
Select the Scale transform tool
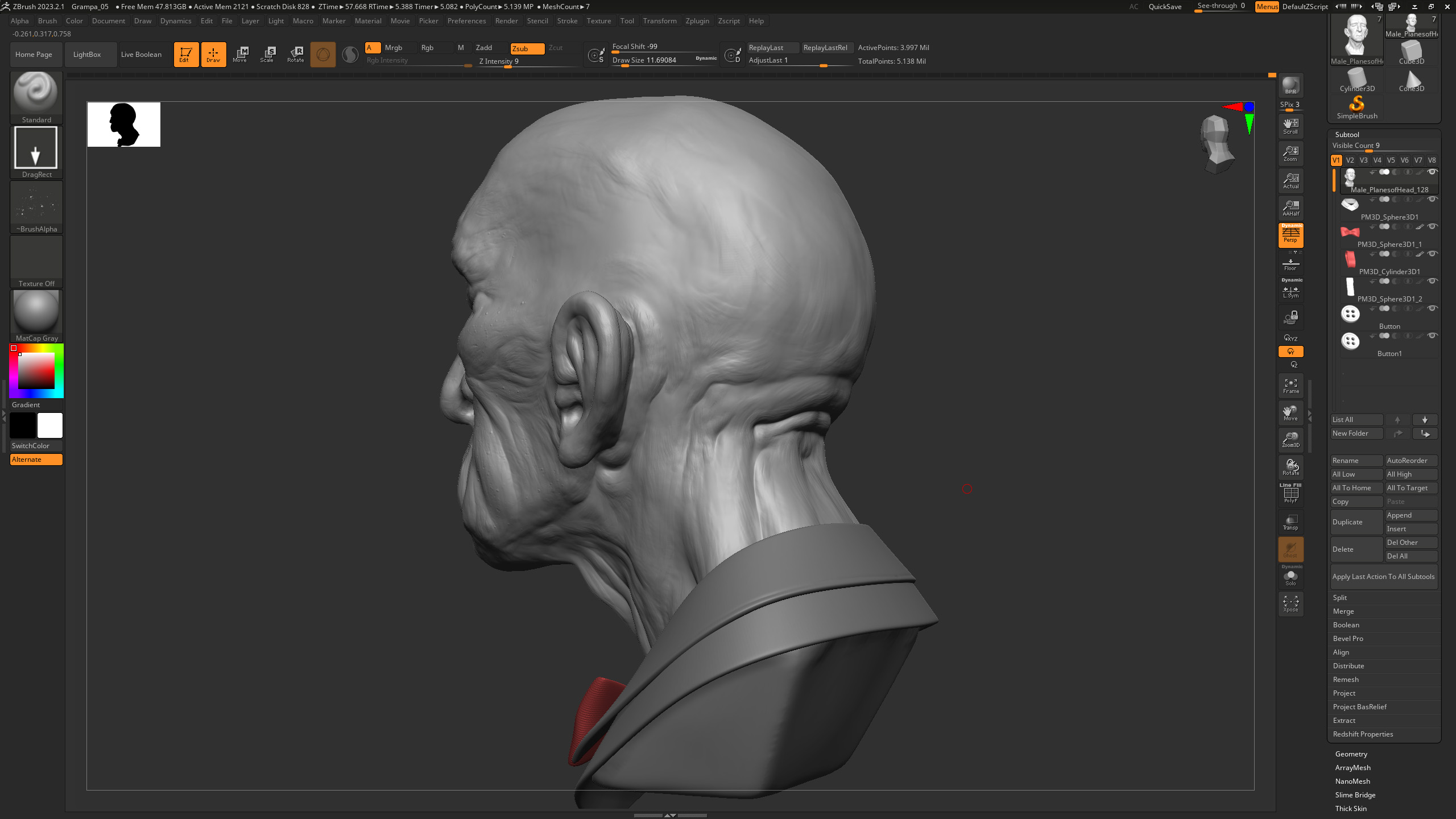[267, 54]
